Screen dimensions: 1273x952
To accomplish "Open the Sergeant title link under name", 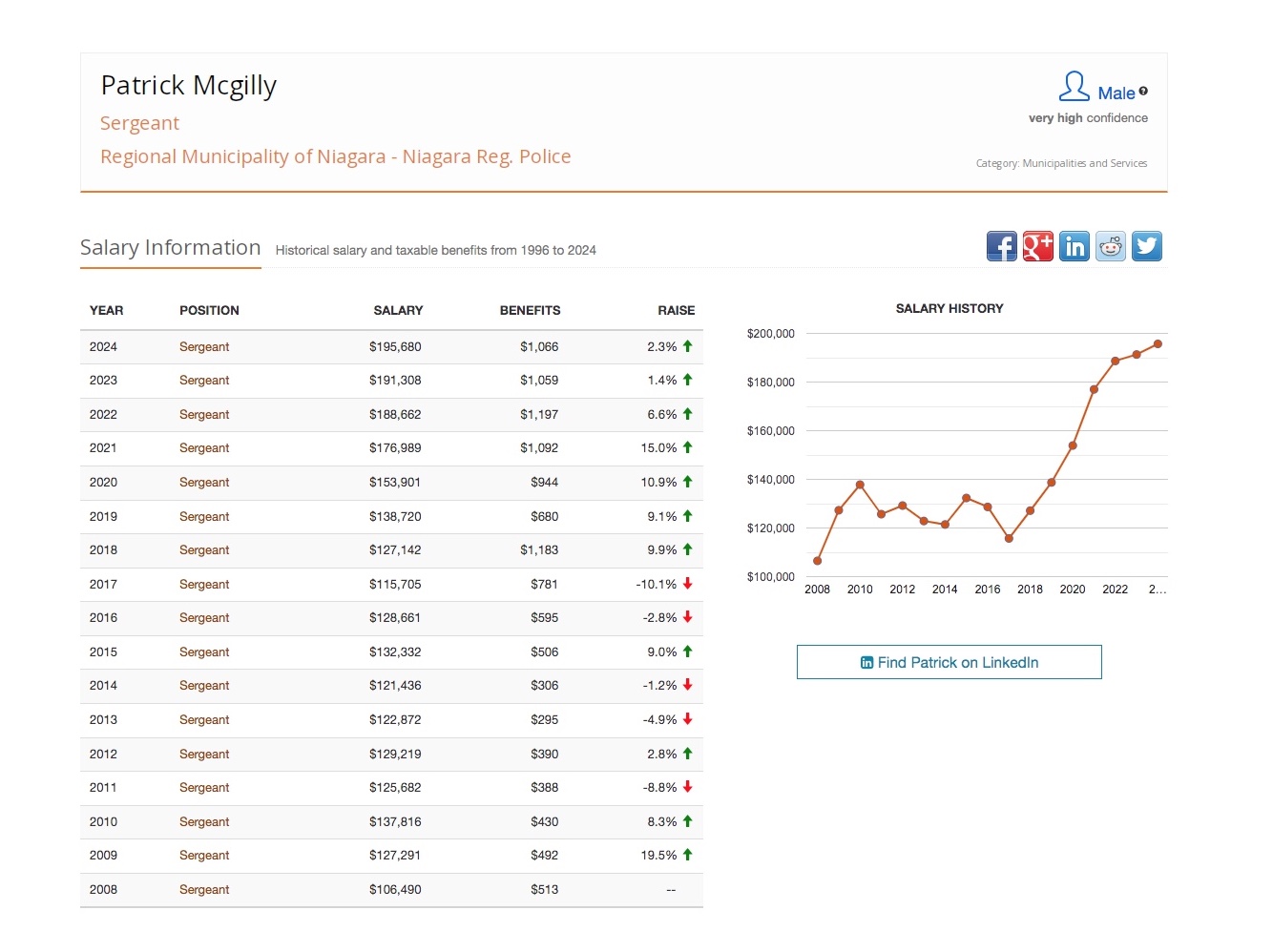I will (139, 123).
